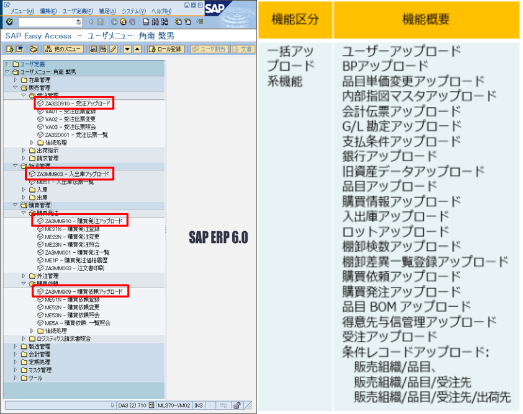Click the small icon after D43 (2) 710 in status bar
523x414 pixels.
coord(151,405)
